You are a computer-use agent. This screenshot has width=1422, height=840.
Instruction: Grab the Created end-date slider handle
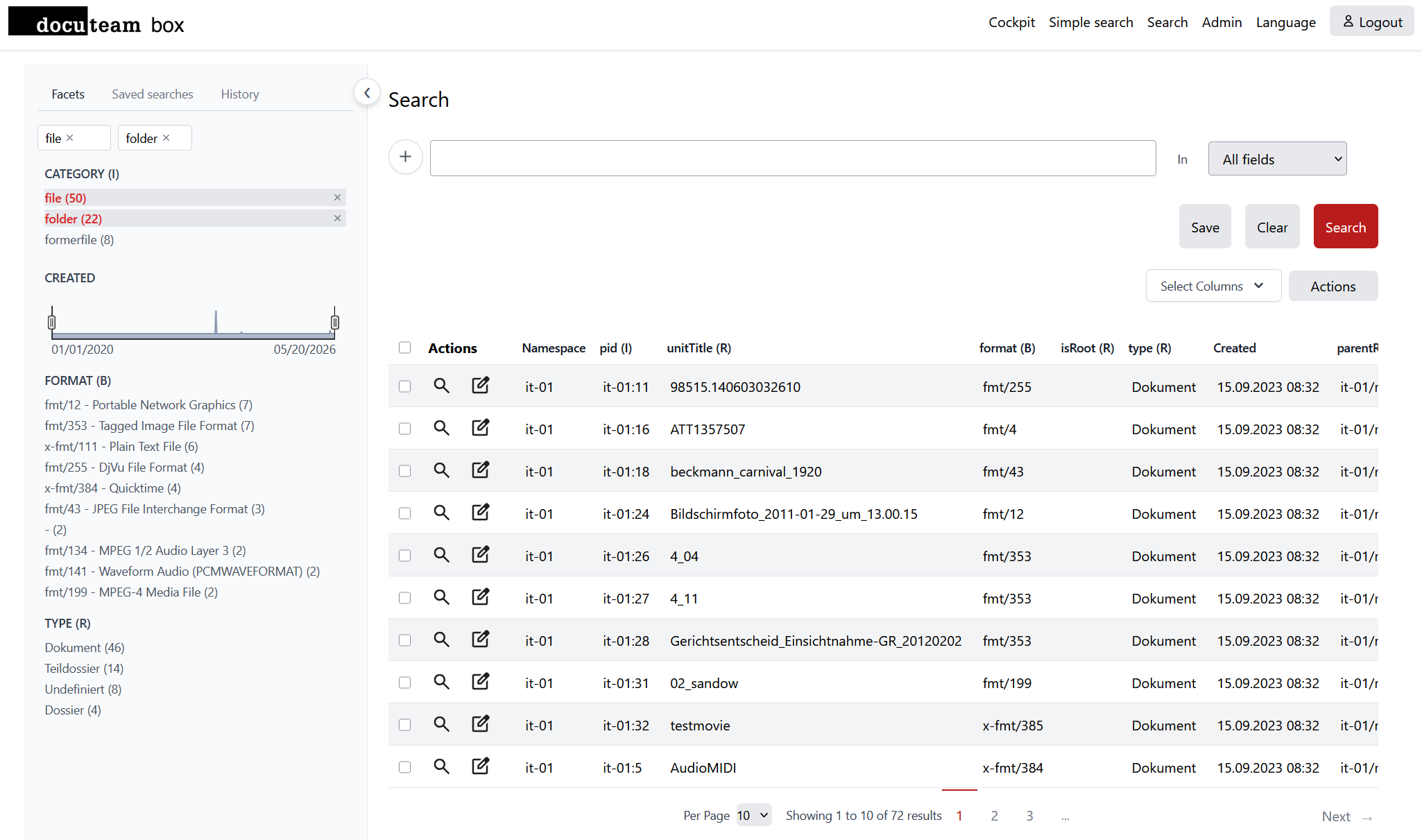point(335,322)
